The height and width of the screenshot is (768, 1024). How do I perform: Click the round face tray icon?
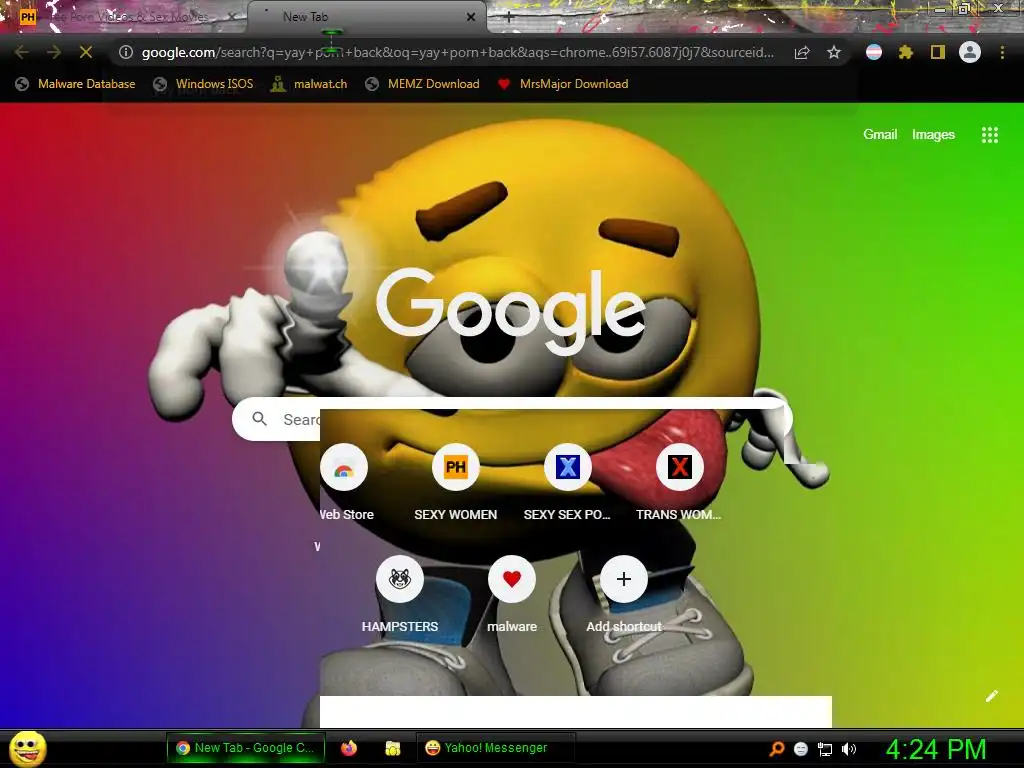801,749
